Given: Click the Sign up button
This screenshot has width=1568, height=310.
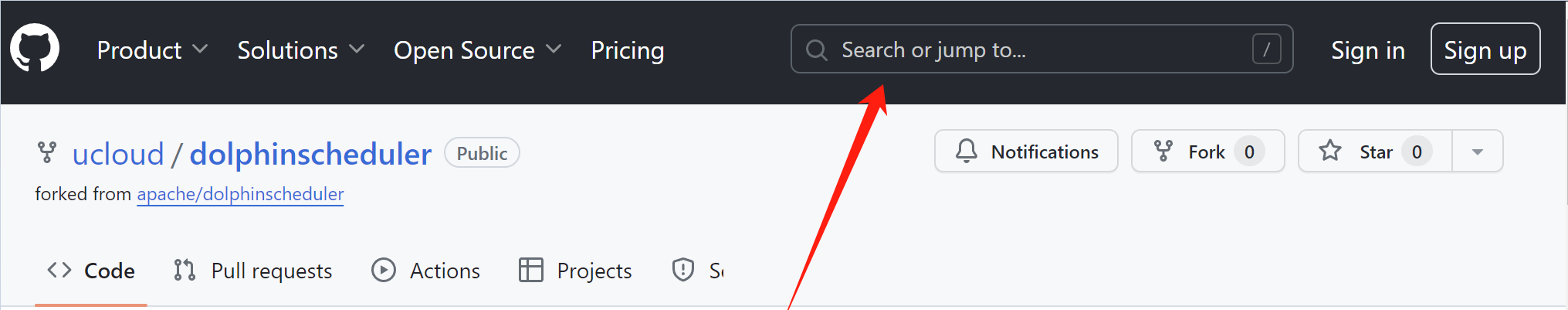Looking at the screenshot, I should tap(1485, 49).
